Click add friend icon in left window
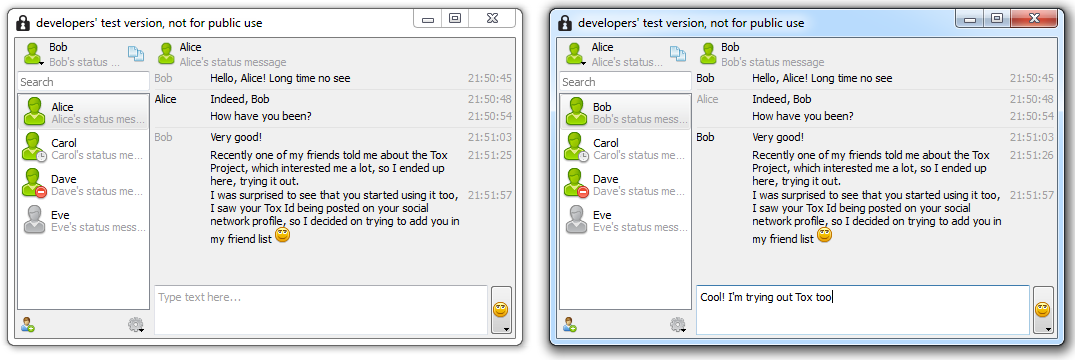Screen dimensions: 1075x360 [x=27, y=325]
